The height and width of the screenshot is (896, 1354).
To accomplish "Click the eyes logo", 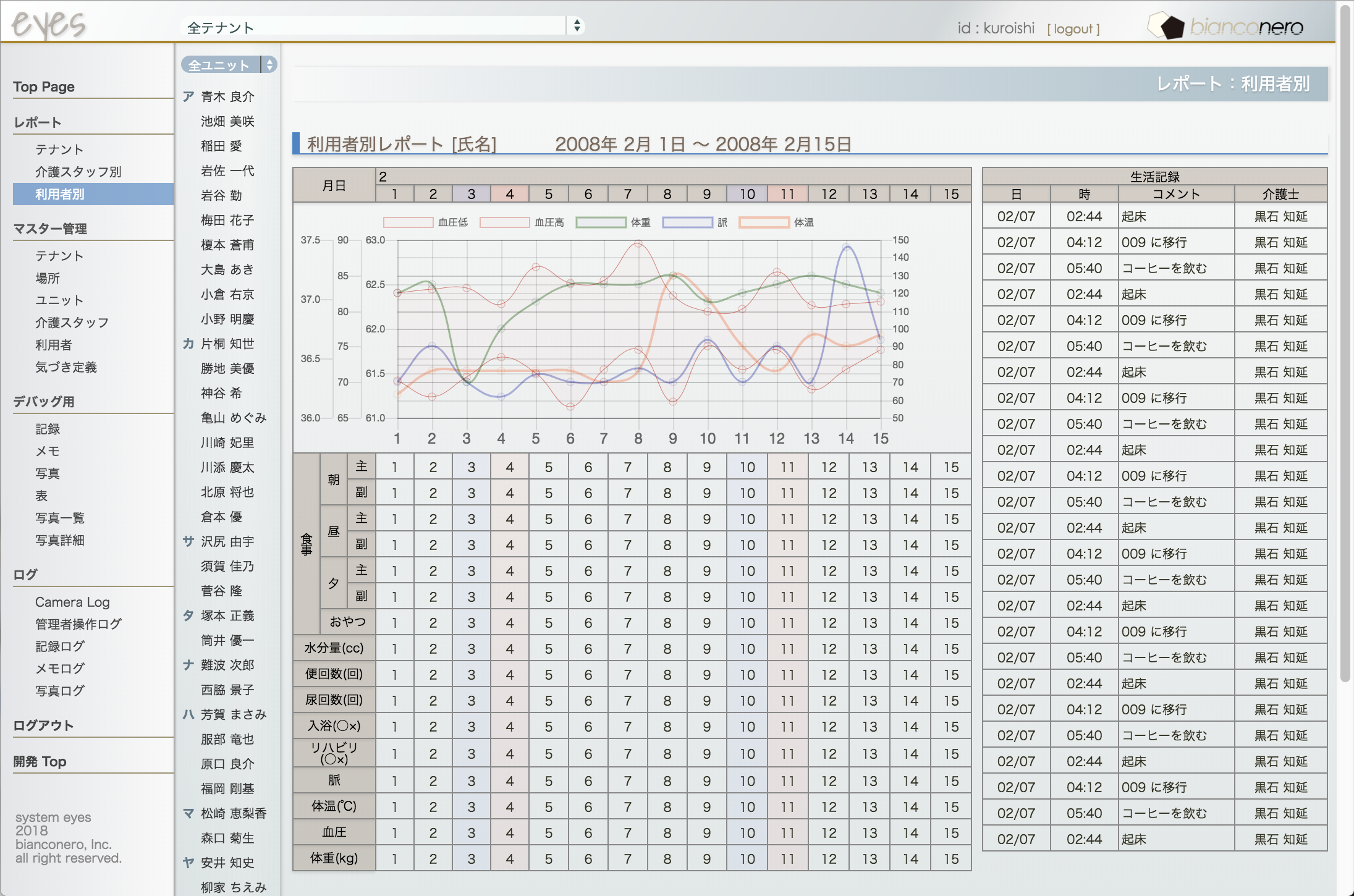I will 48,25.
